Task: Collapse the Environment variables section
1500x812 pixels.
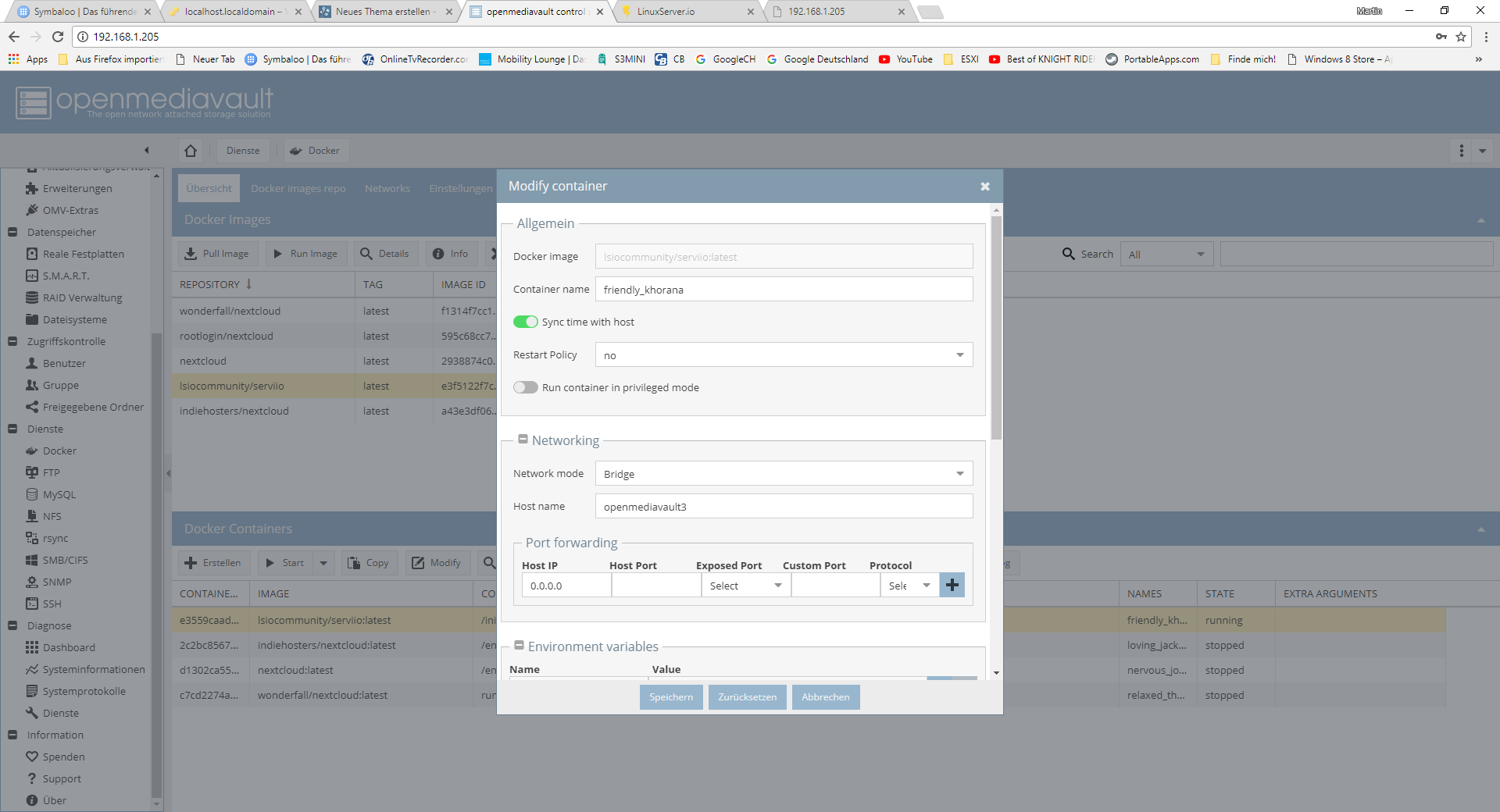Action: click(519, 646)
